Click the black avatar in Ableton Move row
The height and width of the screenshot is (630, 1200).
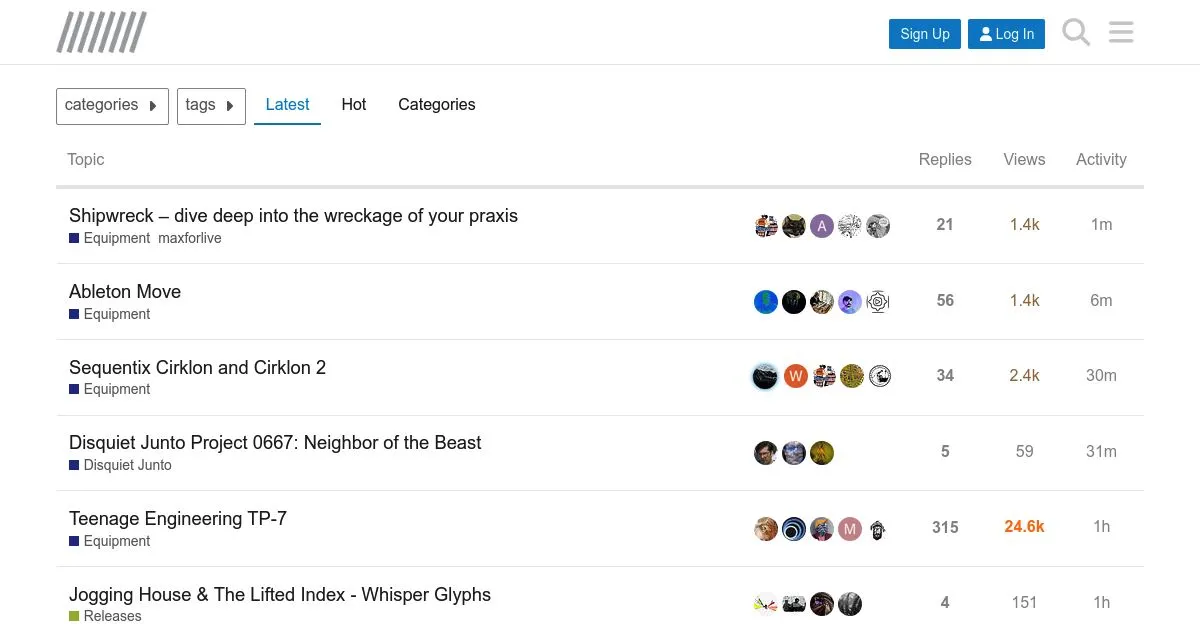794,302
